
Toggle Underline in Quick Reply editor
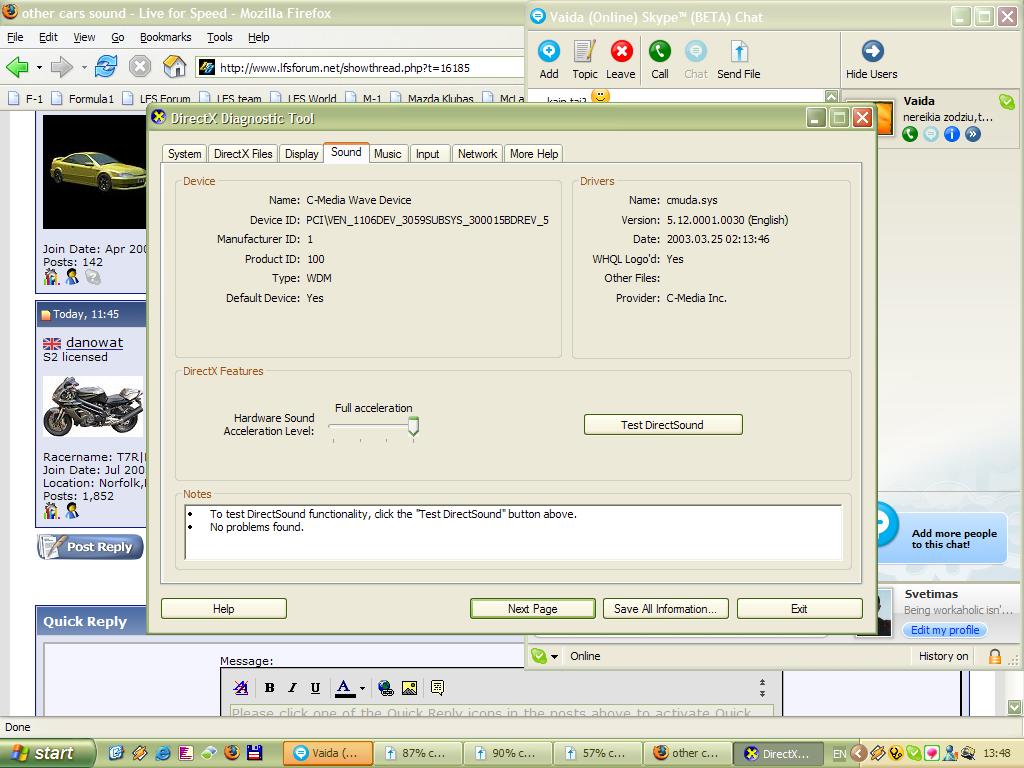[315, 688]
